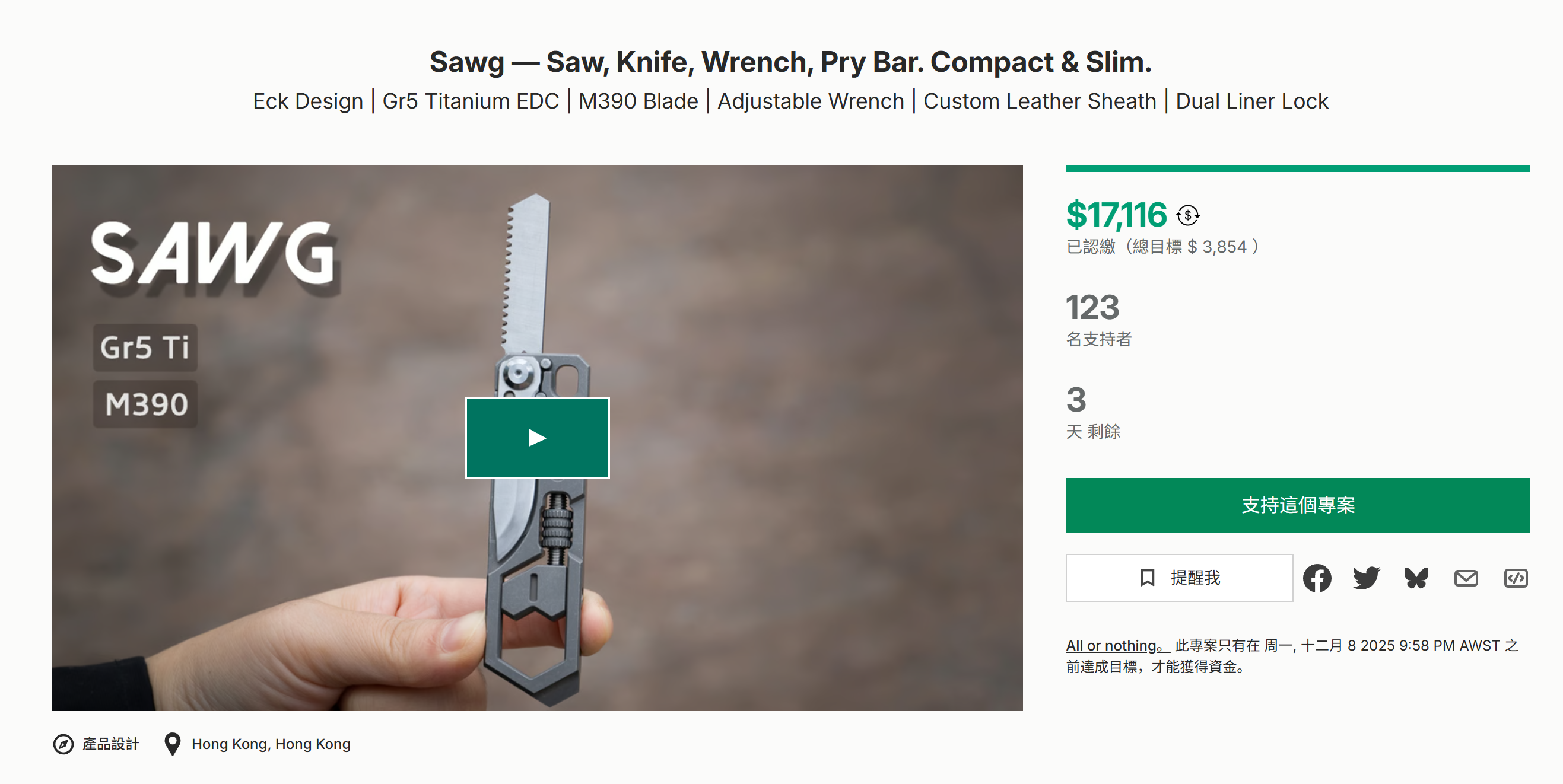The image size is (1563, 784).
Task: Share project on Twitter
Action: click(x=1366, y=578)
